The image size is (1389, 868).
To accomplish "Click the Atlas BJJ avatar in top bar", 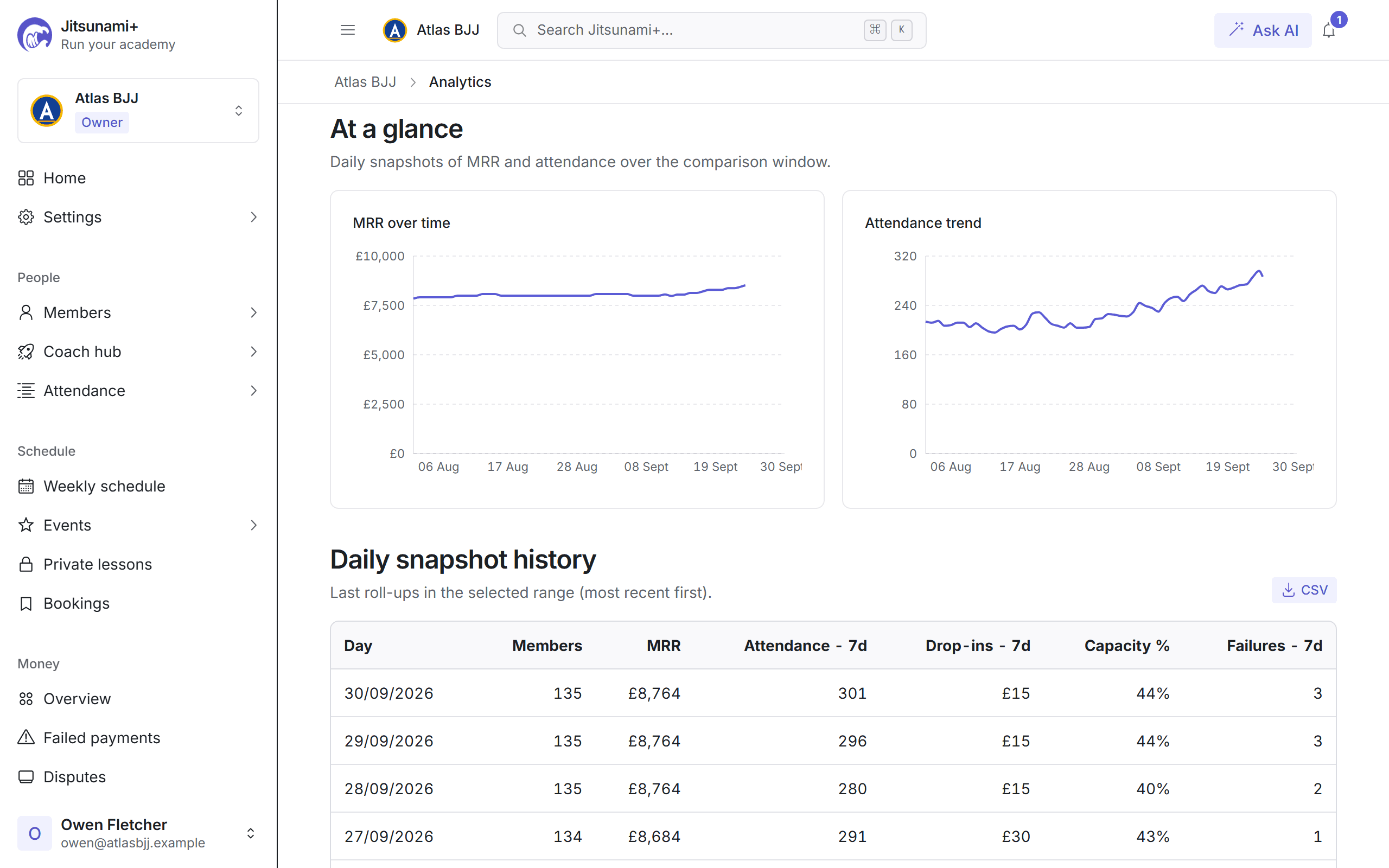I will (395, 30).
